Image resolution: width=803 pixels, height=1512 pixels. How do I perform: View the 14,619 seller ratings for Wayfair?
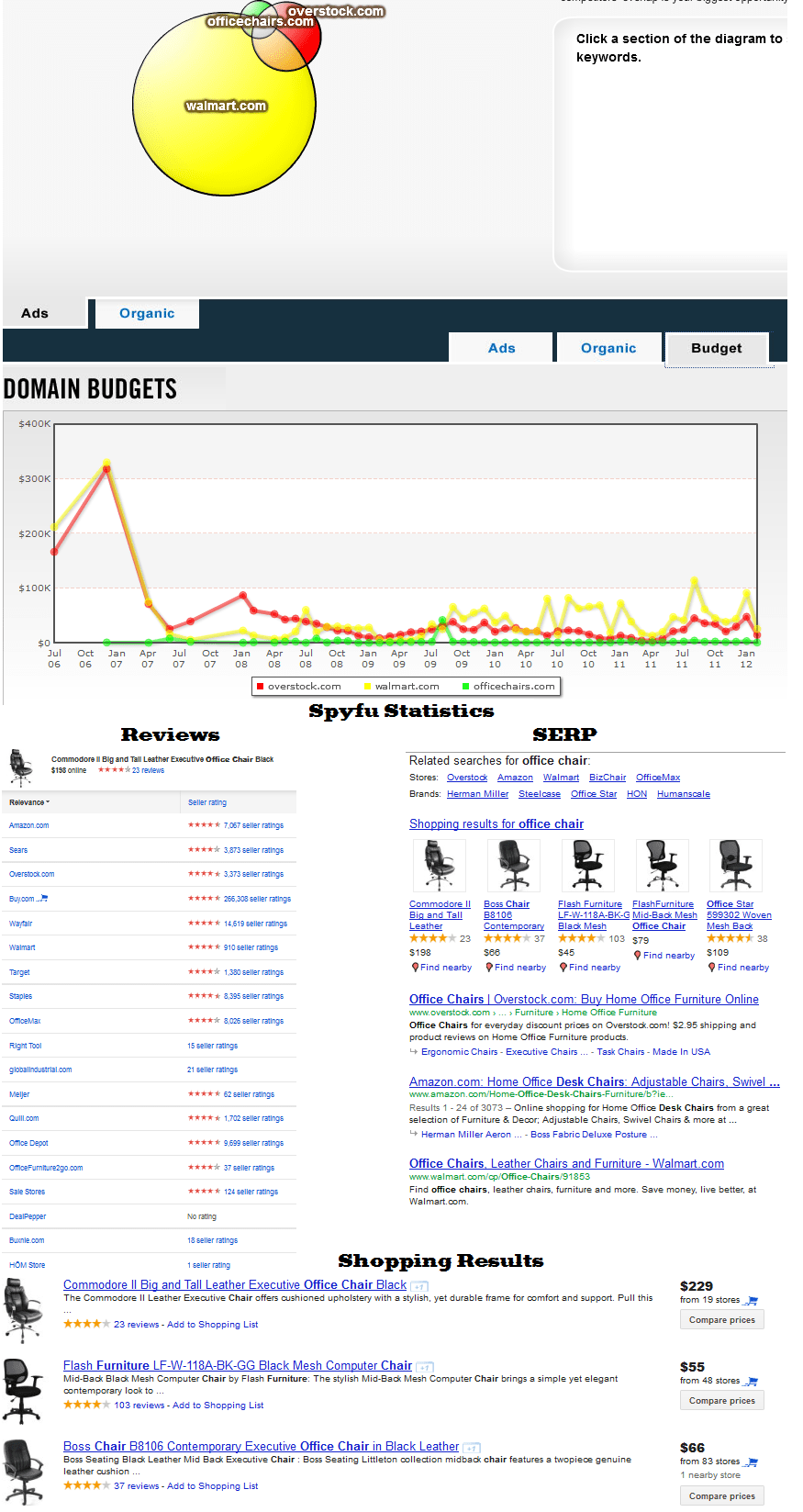point(255,924)
